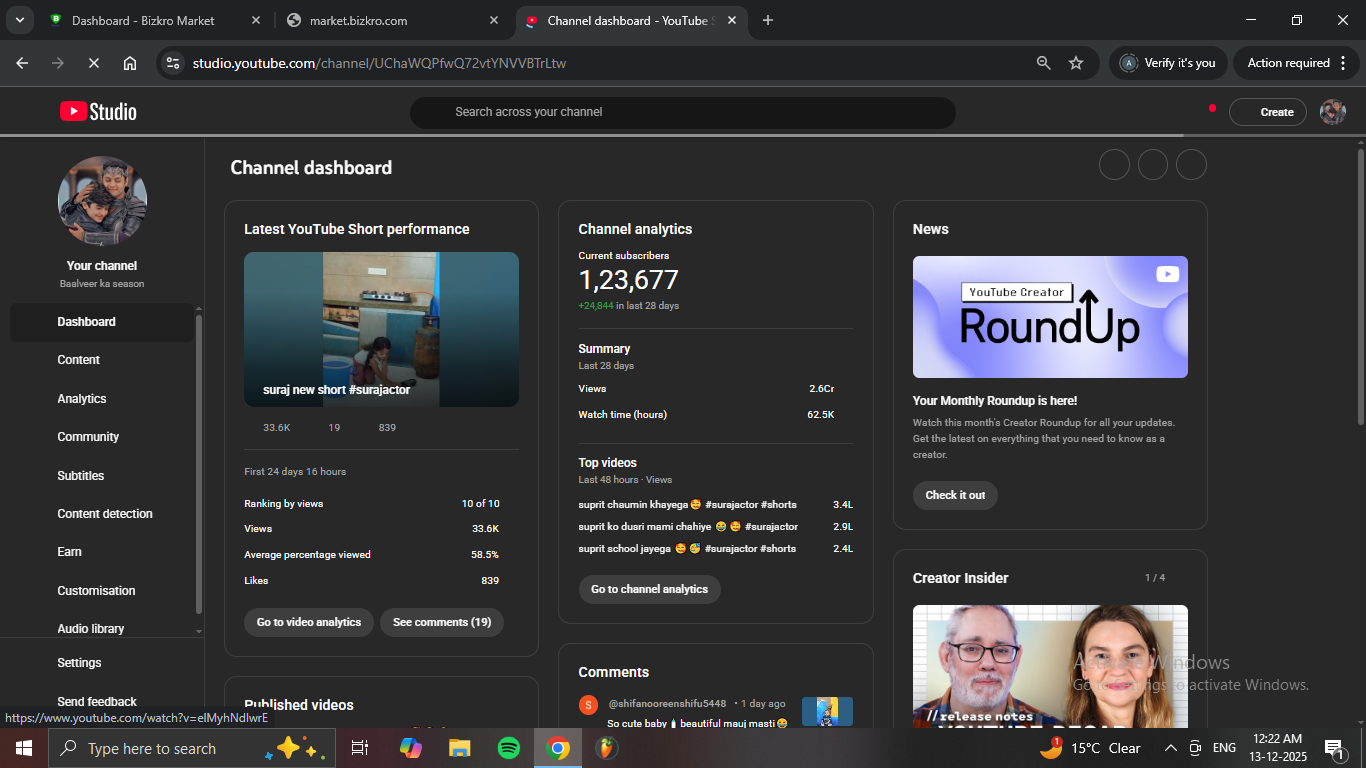1366x768 pixels.
Task: Open the suraj new short thumbnail
Action: [x=381, y=329]
